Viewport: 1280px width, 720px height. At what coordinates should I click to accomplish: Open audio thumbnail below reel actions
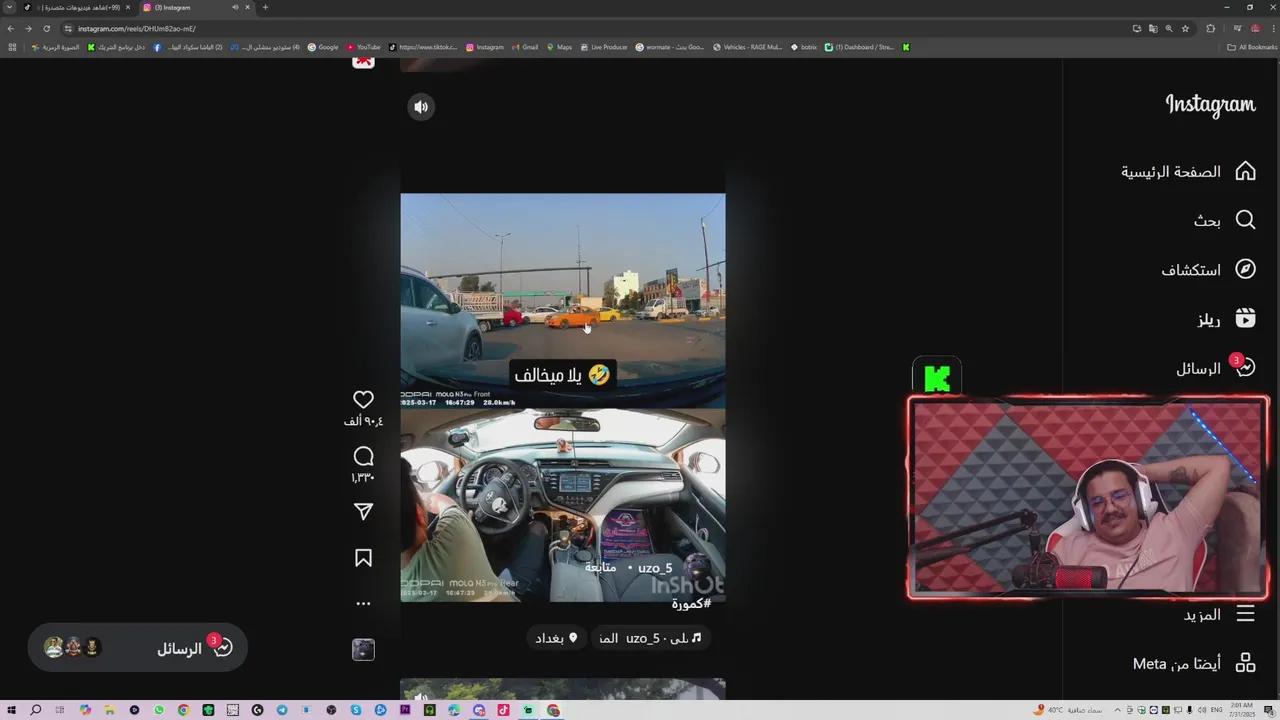tap(363, 649)
